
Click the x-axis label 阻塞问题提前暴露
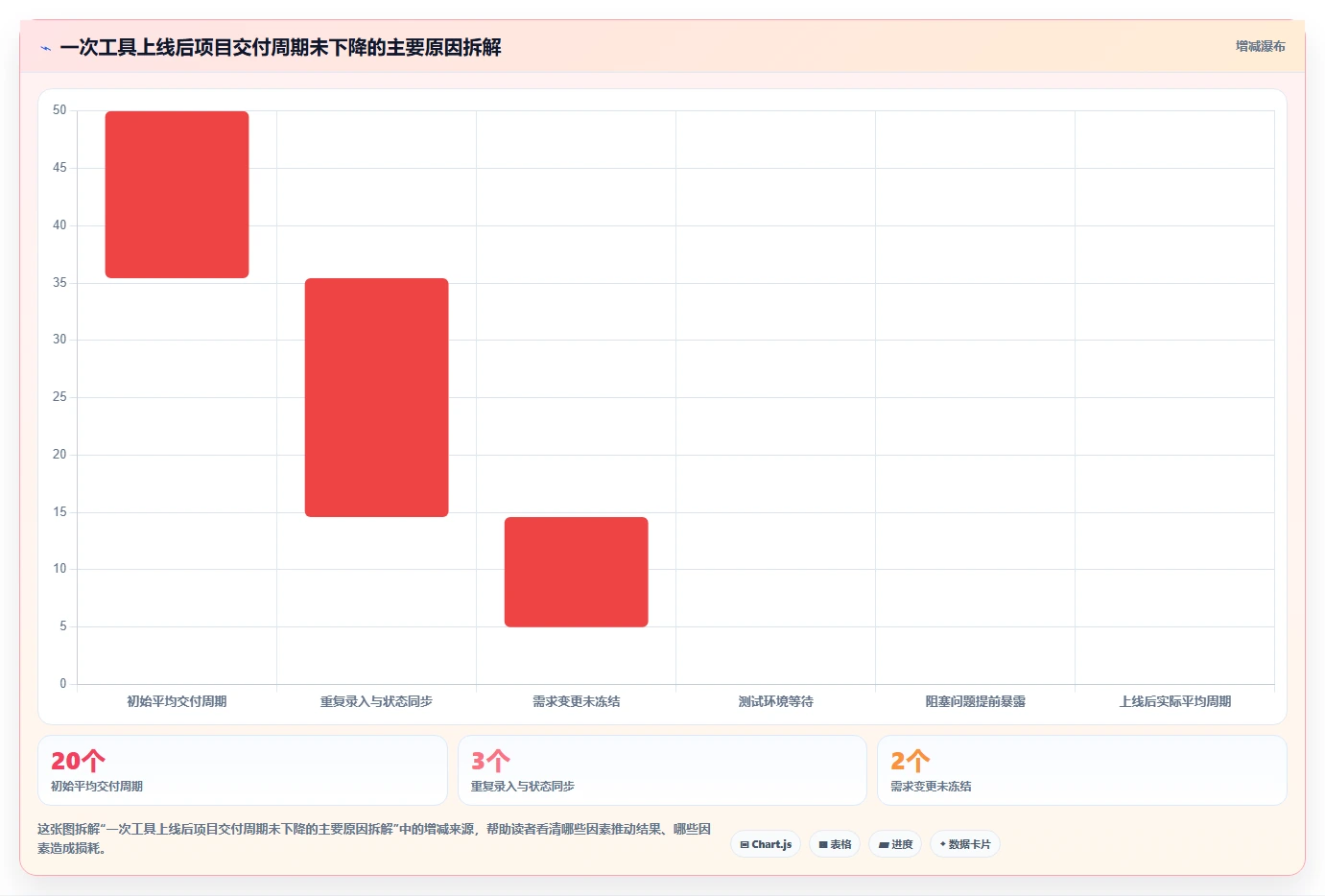pos(975,701)
